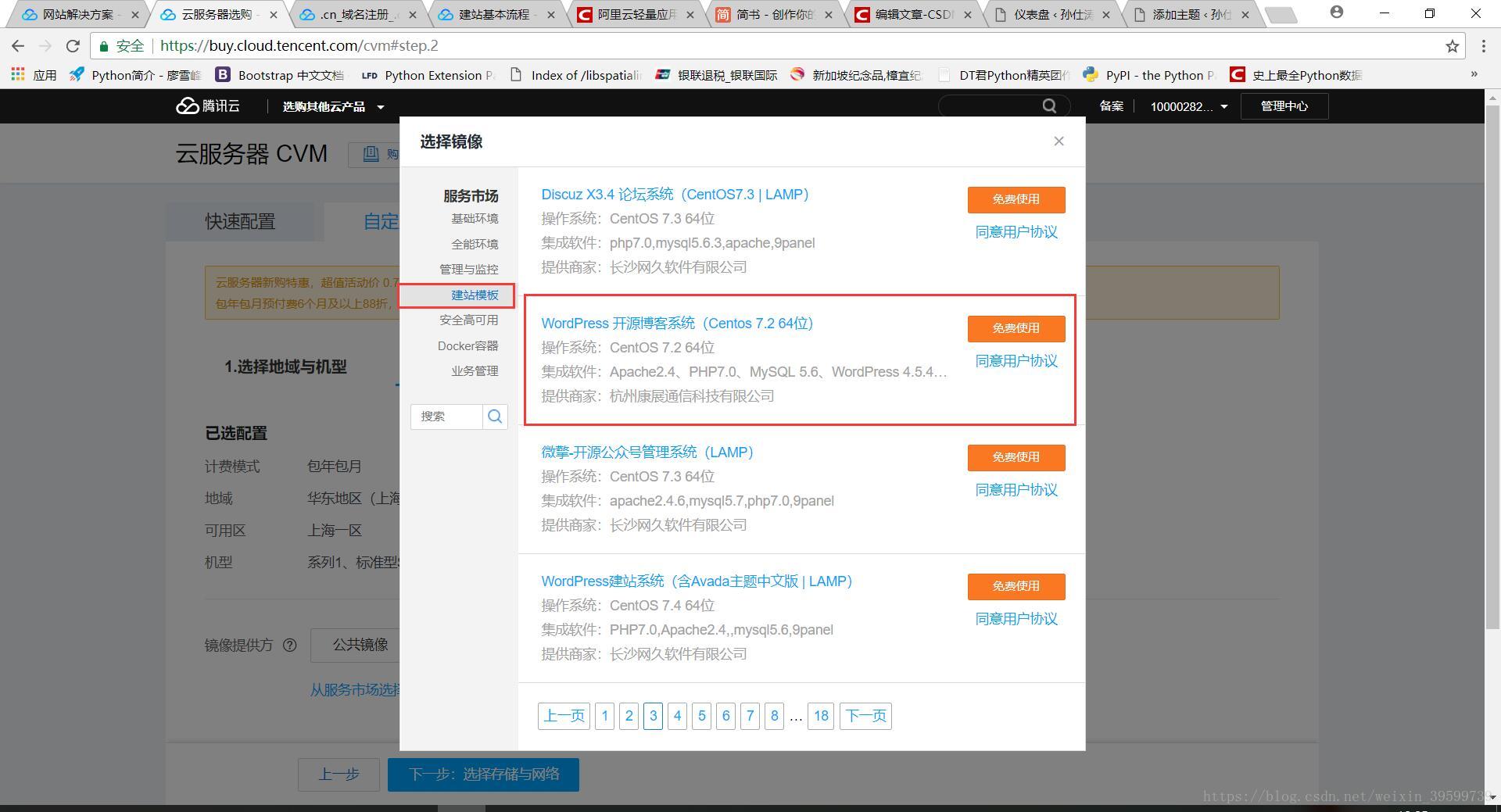Open the 银联退税_银联国际 bookmark
1501x812 pixels.
716,75
